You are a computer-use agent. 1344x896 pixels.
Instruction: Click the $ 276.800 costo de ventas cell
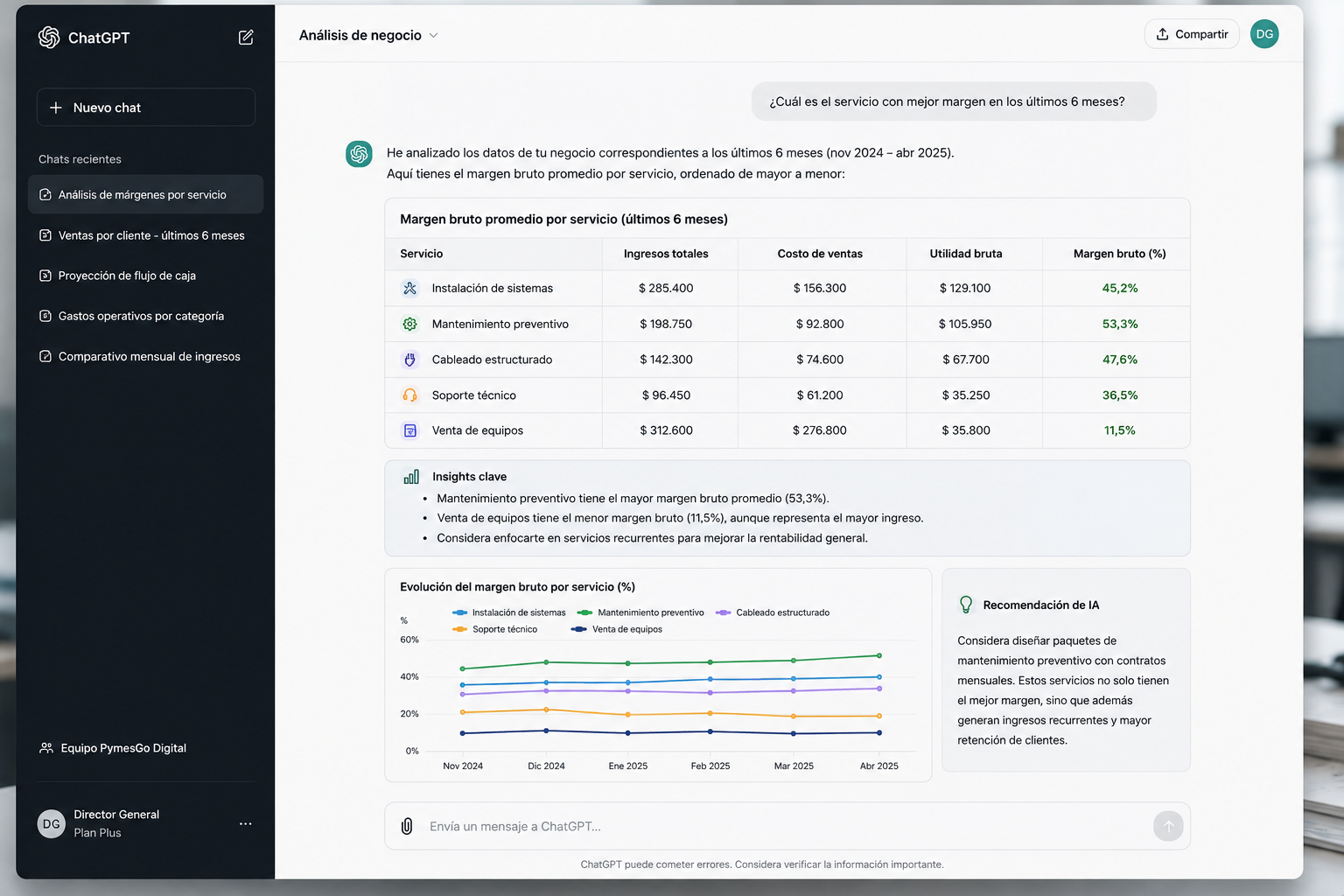pyautogui.click(x=820, y=430)
